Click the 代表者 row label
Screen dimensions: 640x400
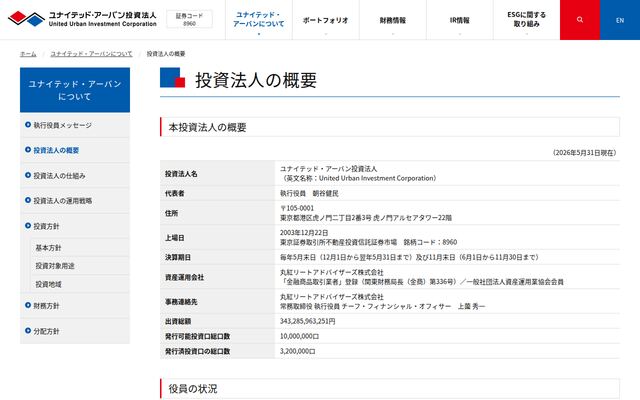[x=174, y=193]
